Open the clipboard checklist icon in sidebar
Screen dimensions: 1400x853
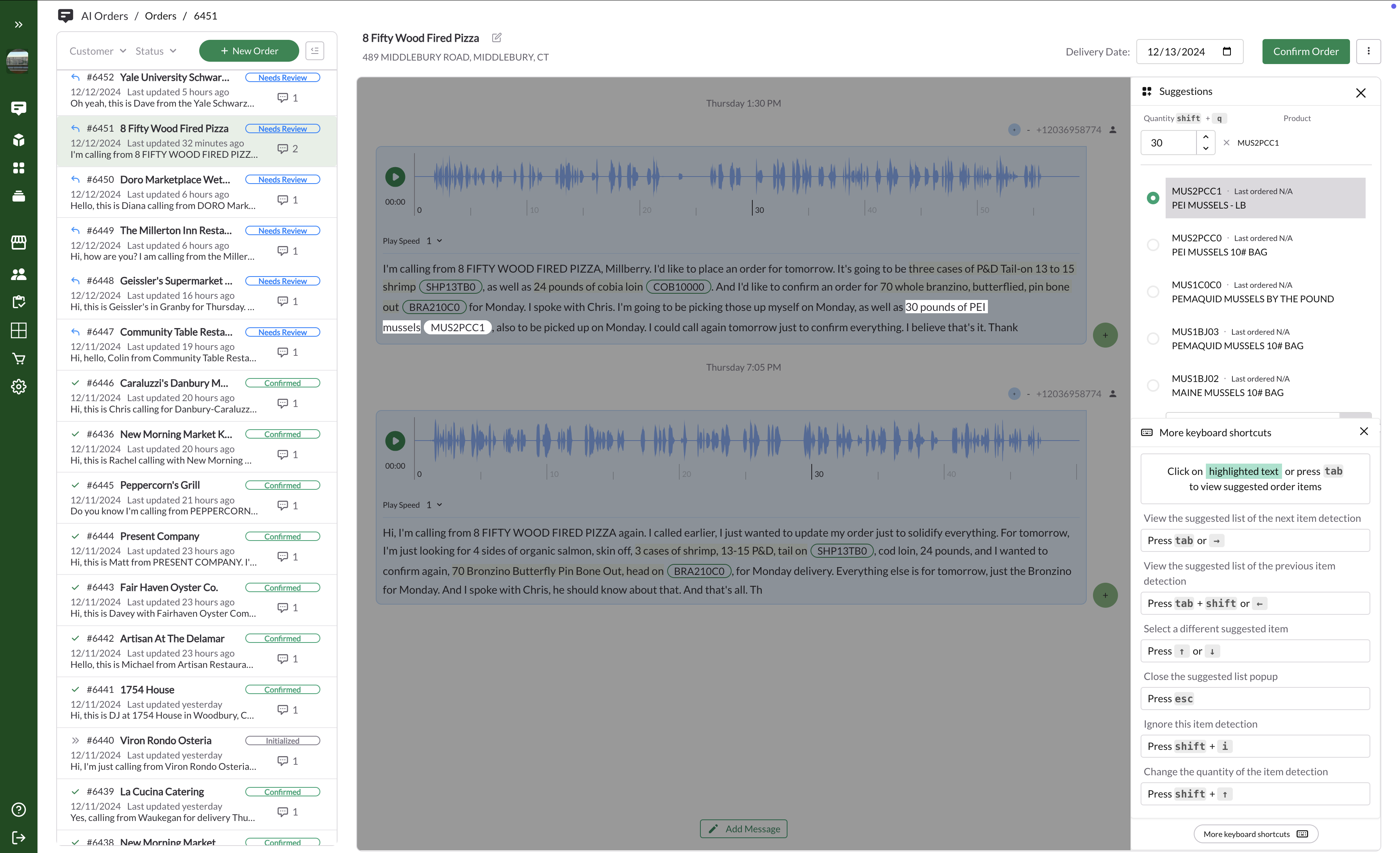18,302
